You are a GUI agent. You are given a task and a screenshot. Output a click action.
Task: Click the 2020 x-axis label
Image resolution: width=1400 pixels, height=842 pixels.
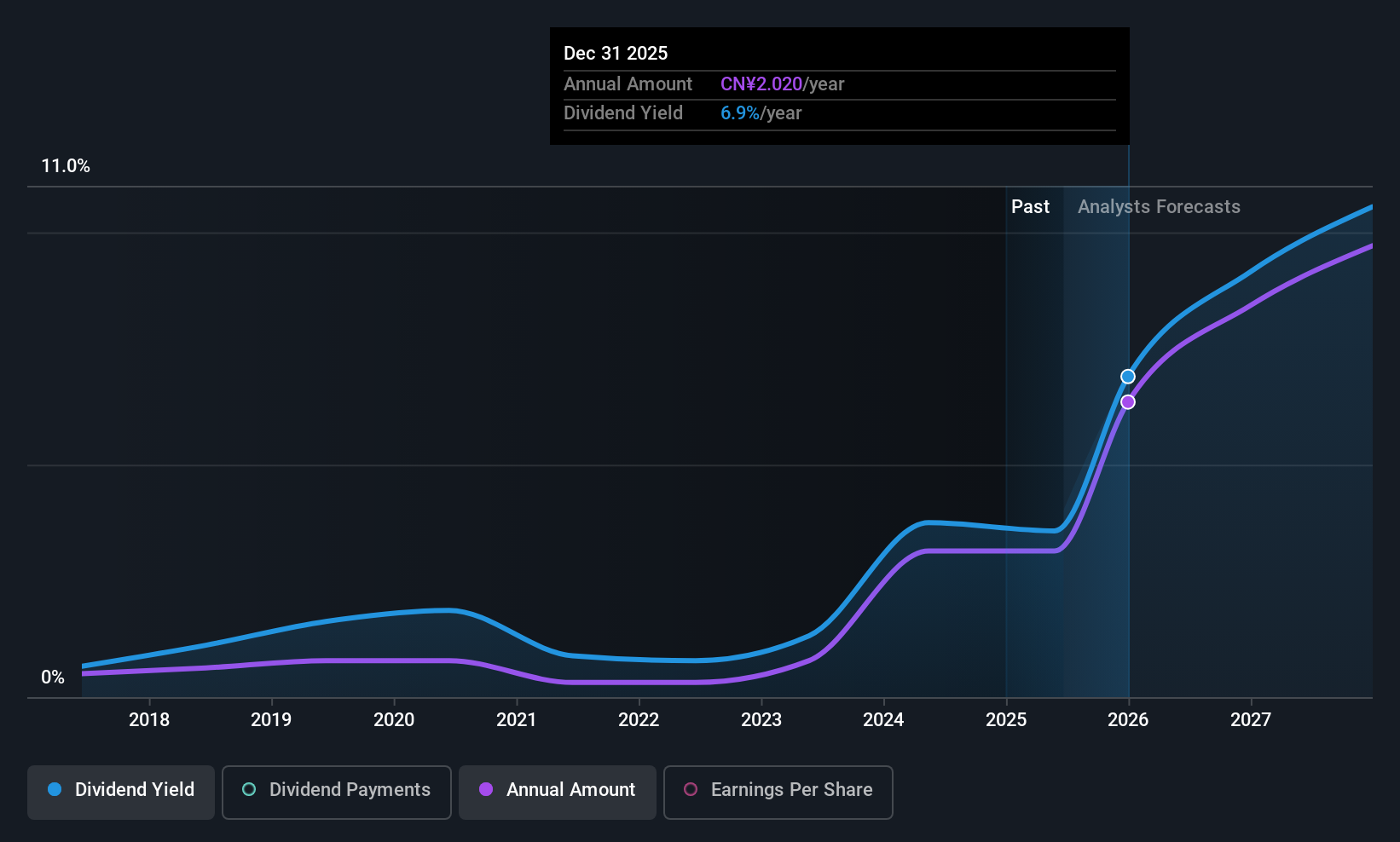394,720
